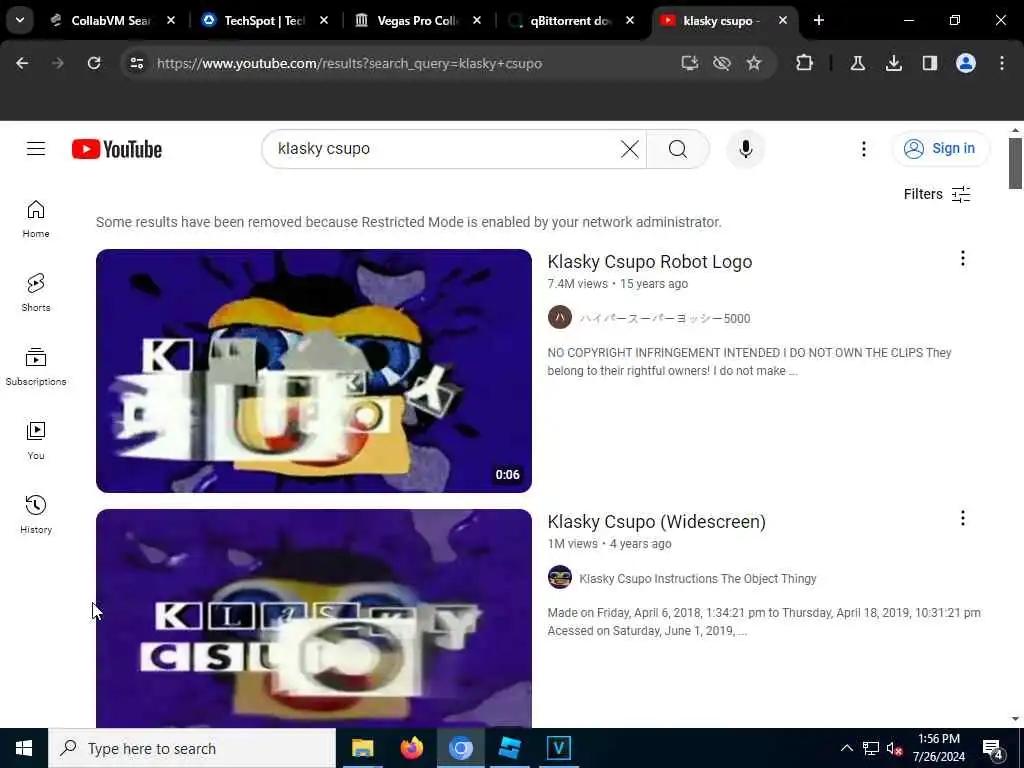Open search Filters
The image size is (1024, 768).
tap(936, 194)
